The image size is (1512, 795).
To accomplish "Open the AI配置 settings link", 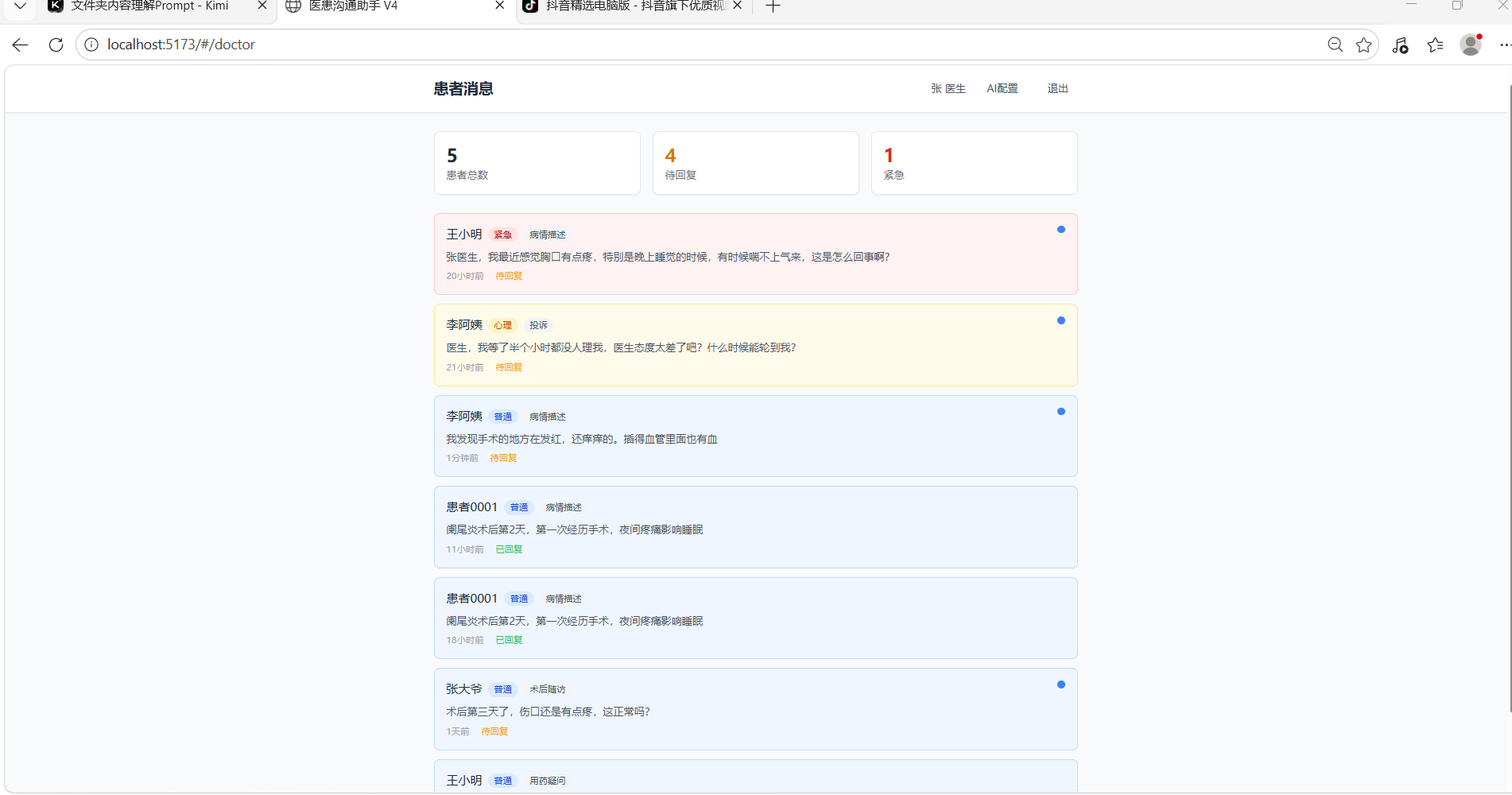I will (x=1002, y=88).
